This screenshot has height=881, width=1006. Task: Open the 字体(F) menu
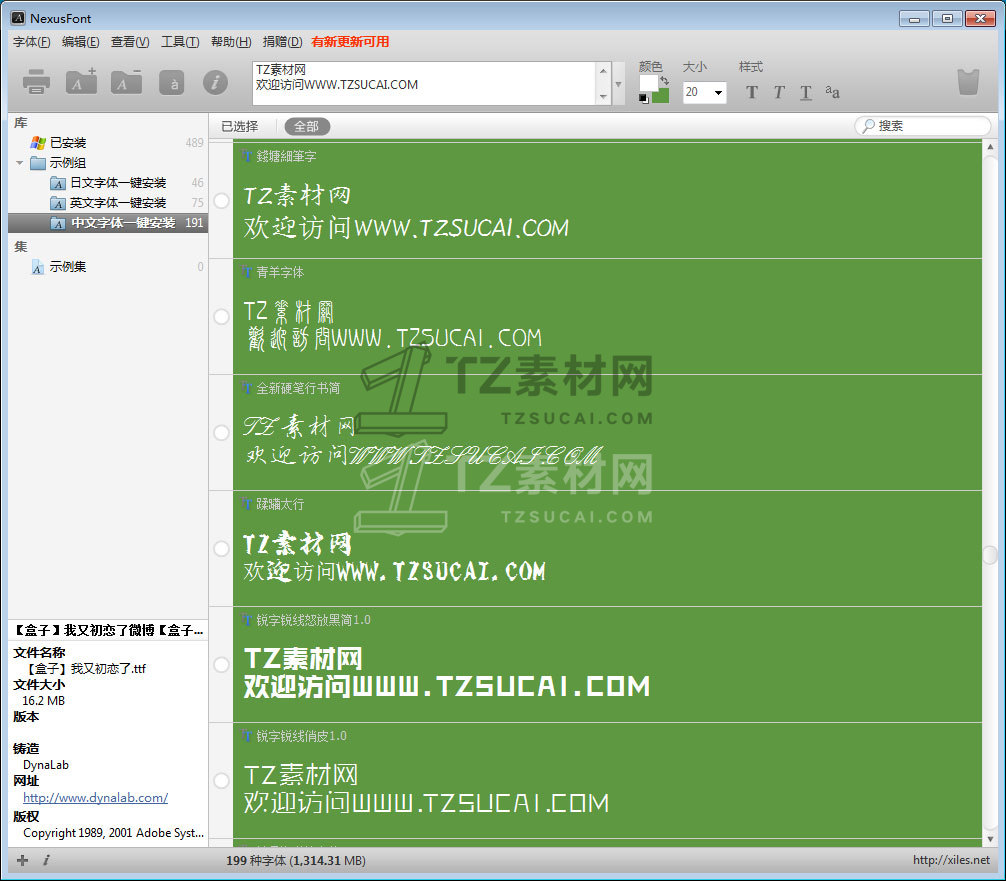pyautogui.click(x=31, y=42)
